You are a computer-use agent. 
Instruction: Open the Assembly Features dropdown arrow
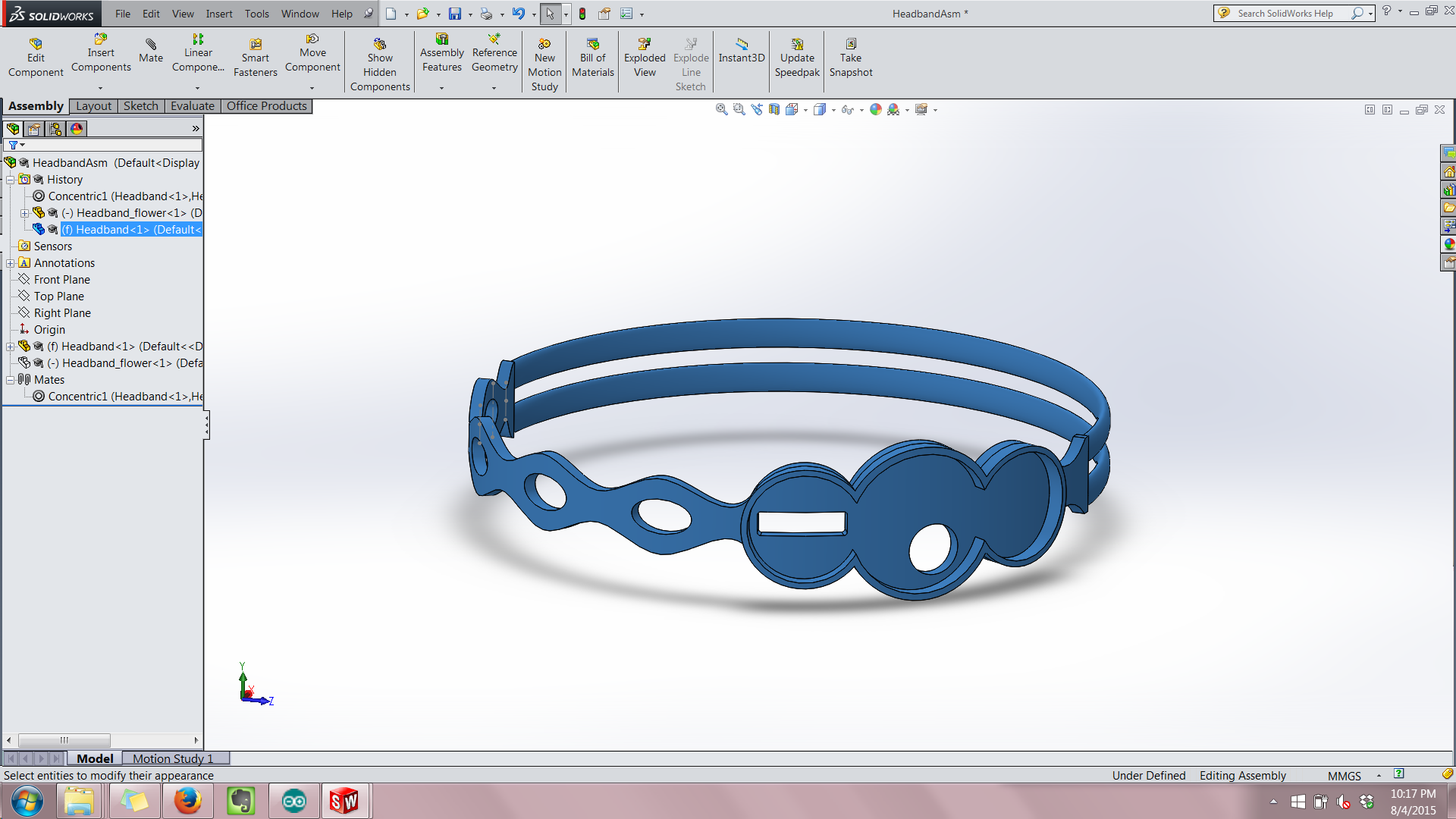coord(441,88)
